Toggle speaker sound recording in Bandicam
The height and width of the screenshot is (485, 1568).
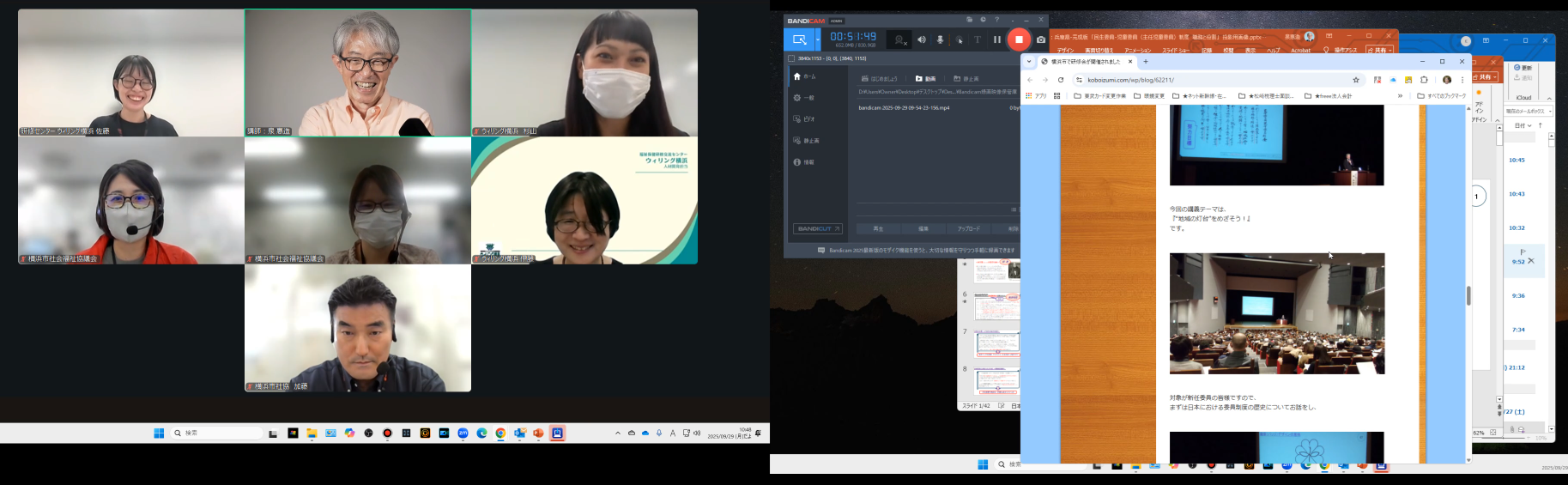point(922,39)
